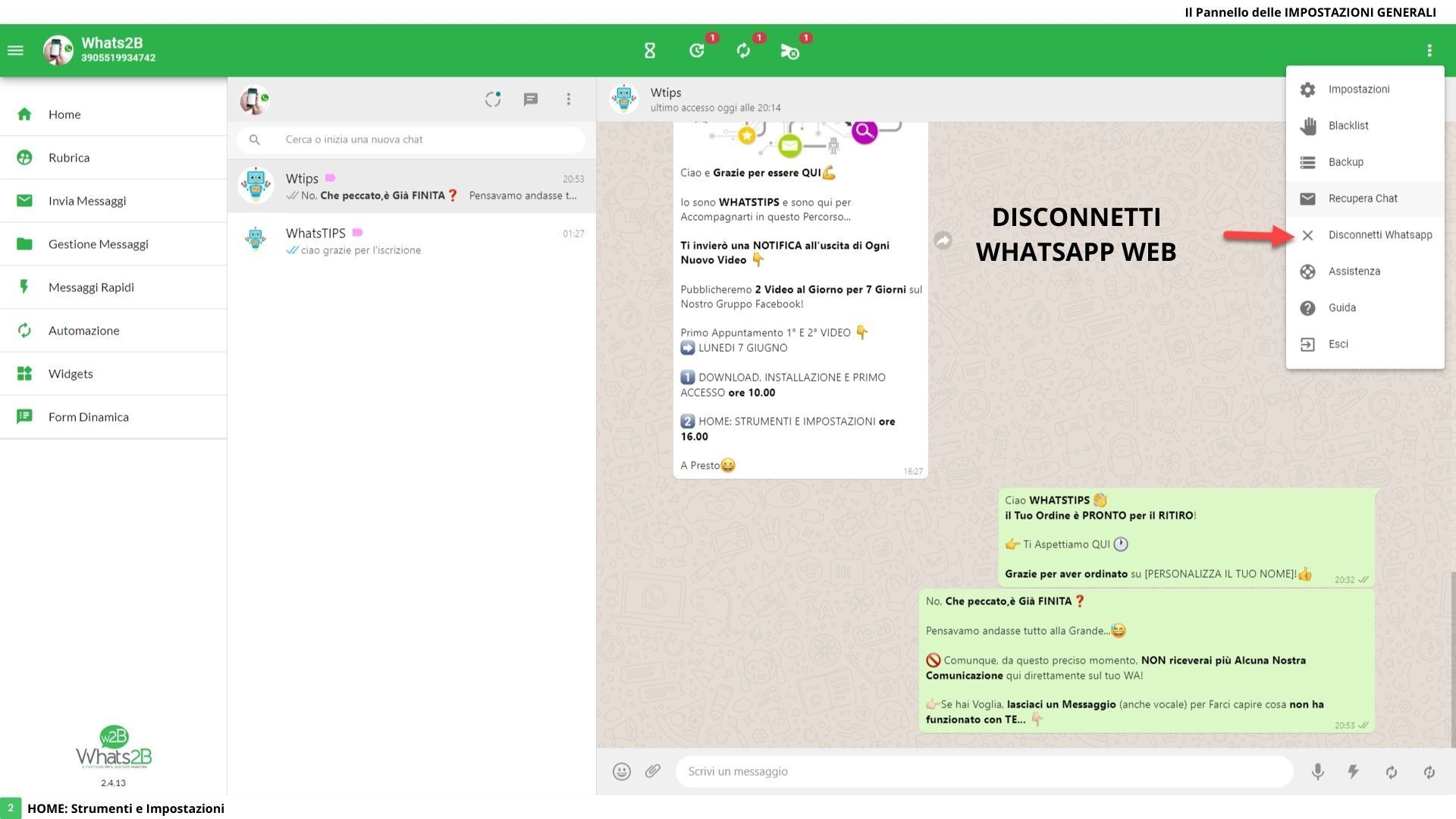Open the hourglass pending queue icon
1456x819 pixels.
(x=650, y=51)
